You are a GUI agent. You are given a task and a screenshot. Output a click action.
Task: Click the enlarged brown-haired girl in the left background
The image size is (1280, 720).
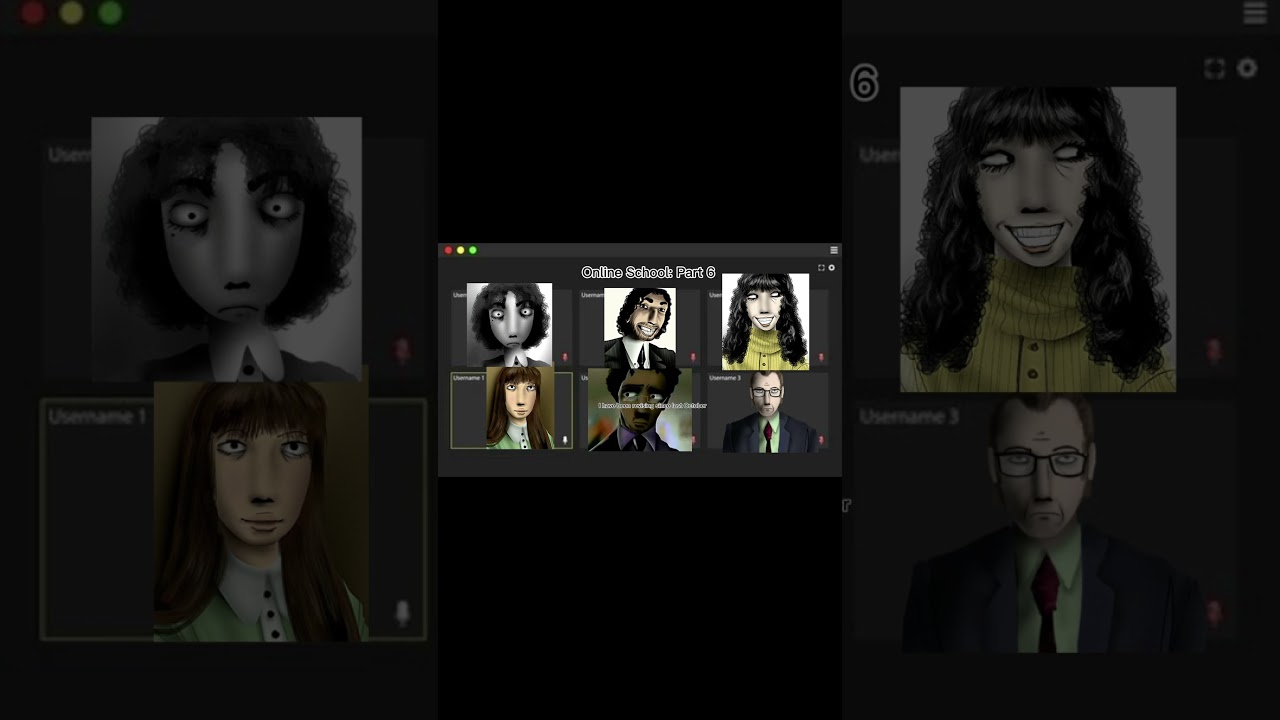[x=261, y=510]
